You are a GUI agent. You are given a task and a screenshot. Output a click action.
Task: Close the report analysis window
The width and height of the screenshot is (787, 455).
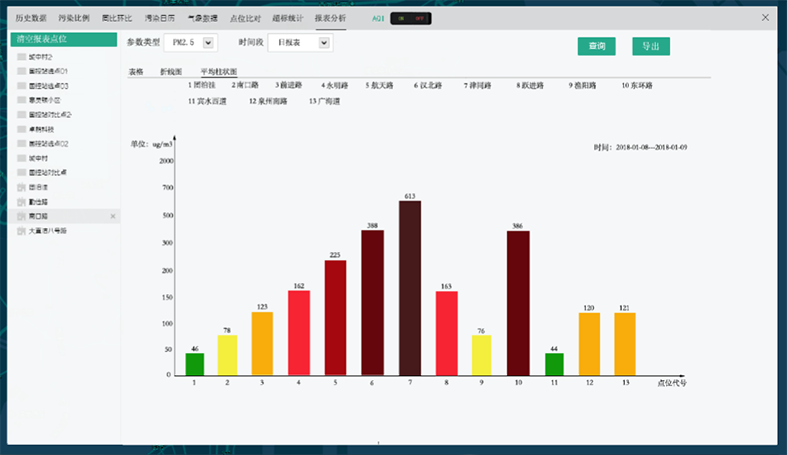click(765, 18)
